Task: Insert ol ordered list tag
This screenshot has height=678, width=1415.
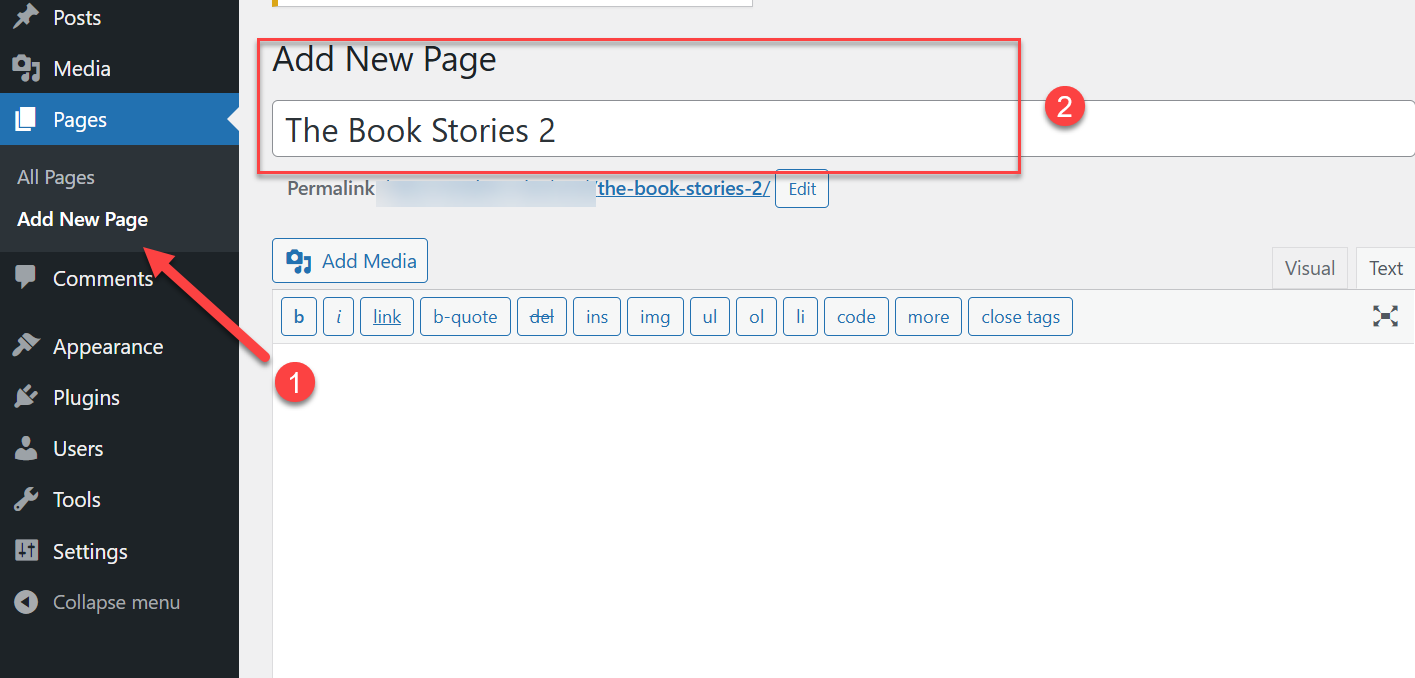Action: [756, 317]
